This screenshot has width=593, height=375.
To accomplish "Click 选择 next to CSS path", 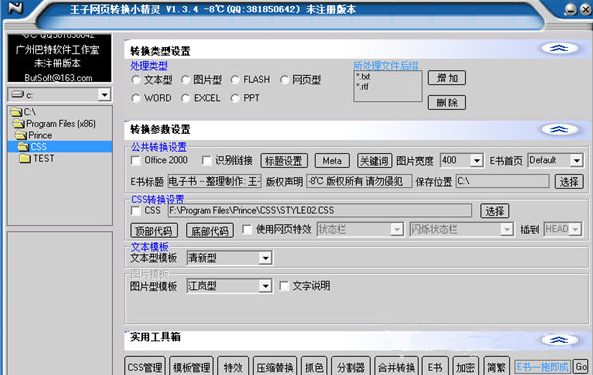I will [x=495, y=211].
